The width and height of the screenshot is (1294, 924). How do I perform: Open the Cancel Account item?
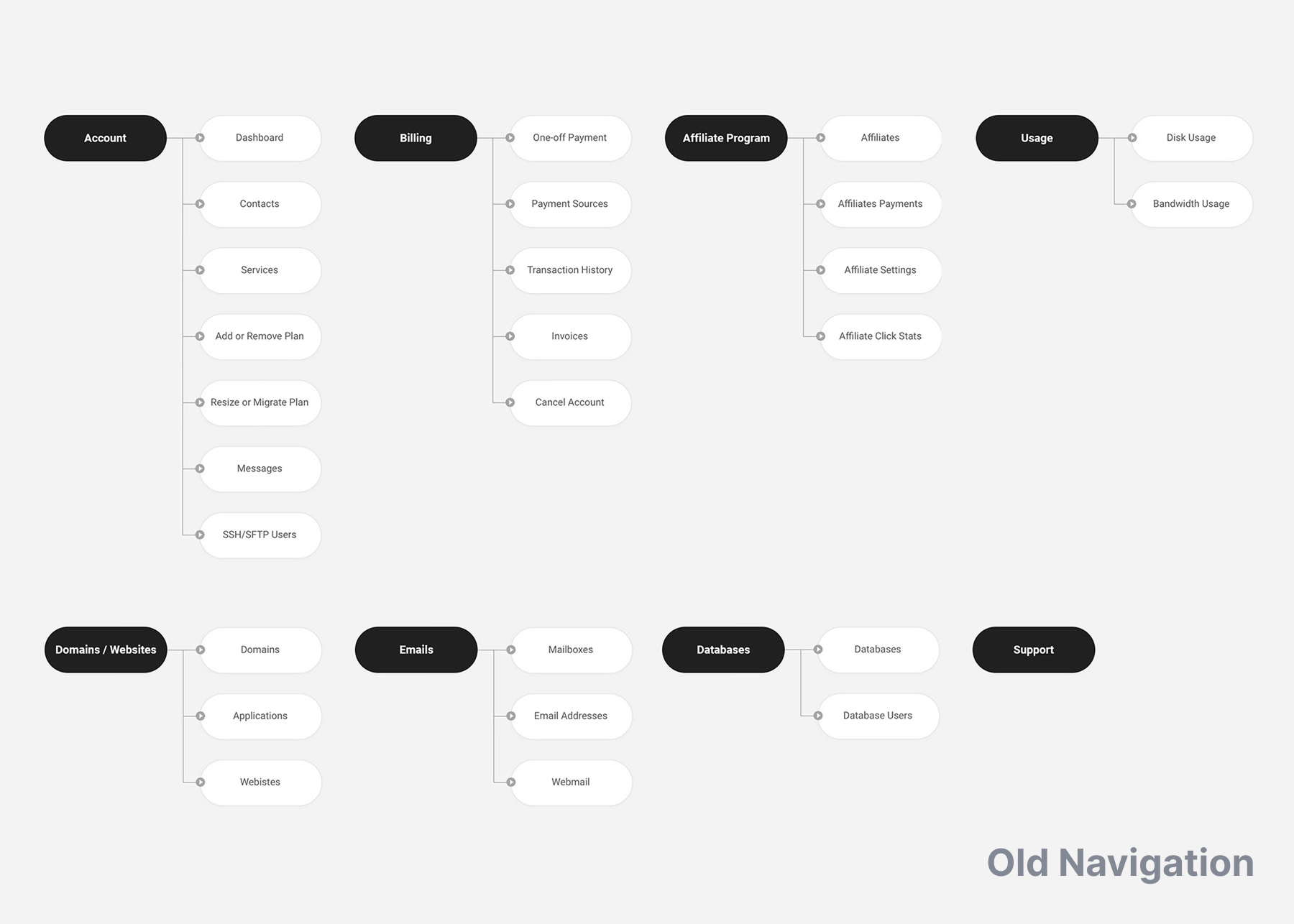[x=570, y=402]
